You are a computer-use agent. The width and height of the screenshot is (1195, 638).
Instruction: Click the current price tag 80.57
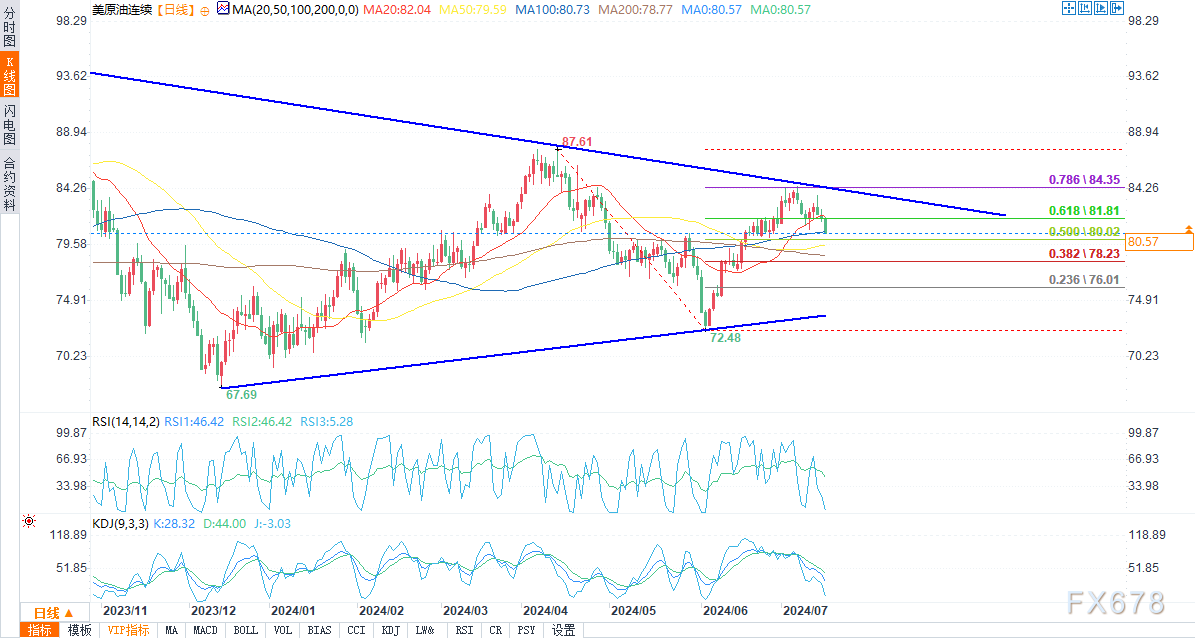click(x=1159, y=242)
